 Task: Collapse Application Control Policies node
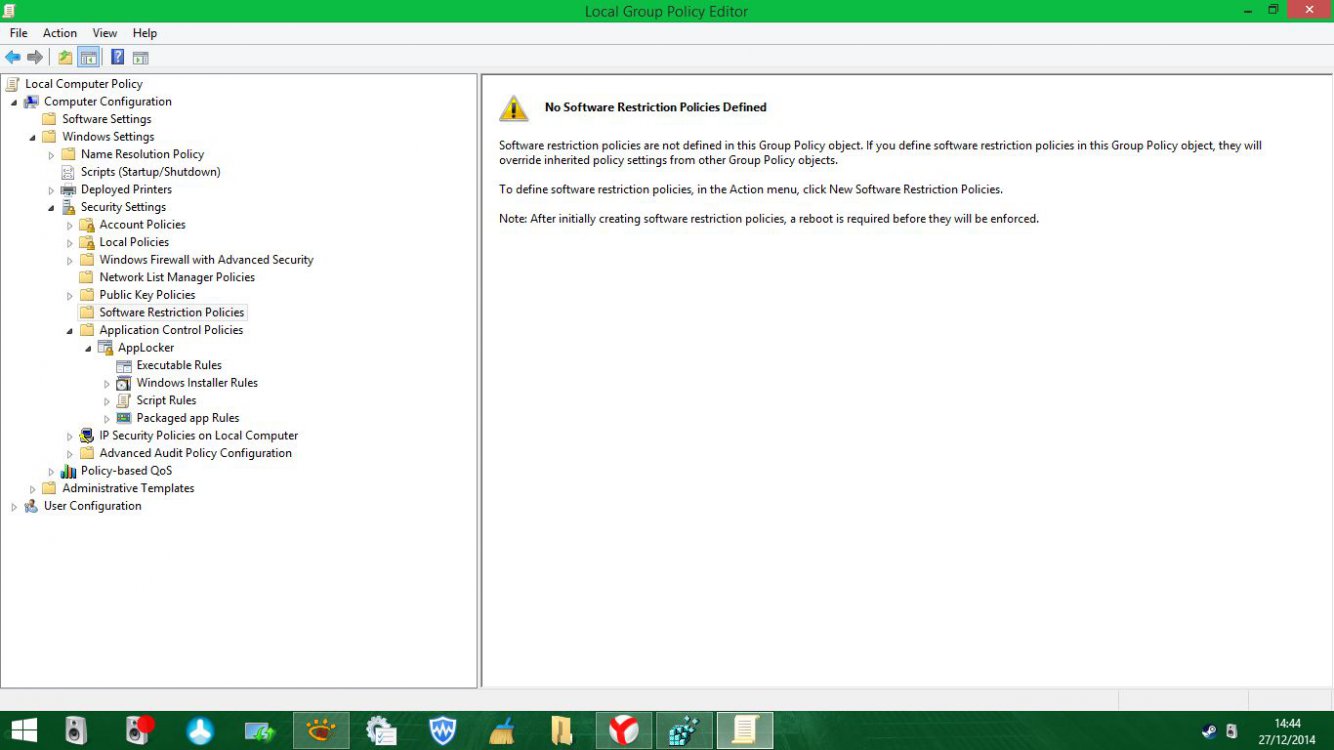[x=70, y=331]
